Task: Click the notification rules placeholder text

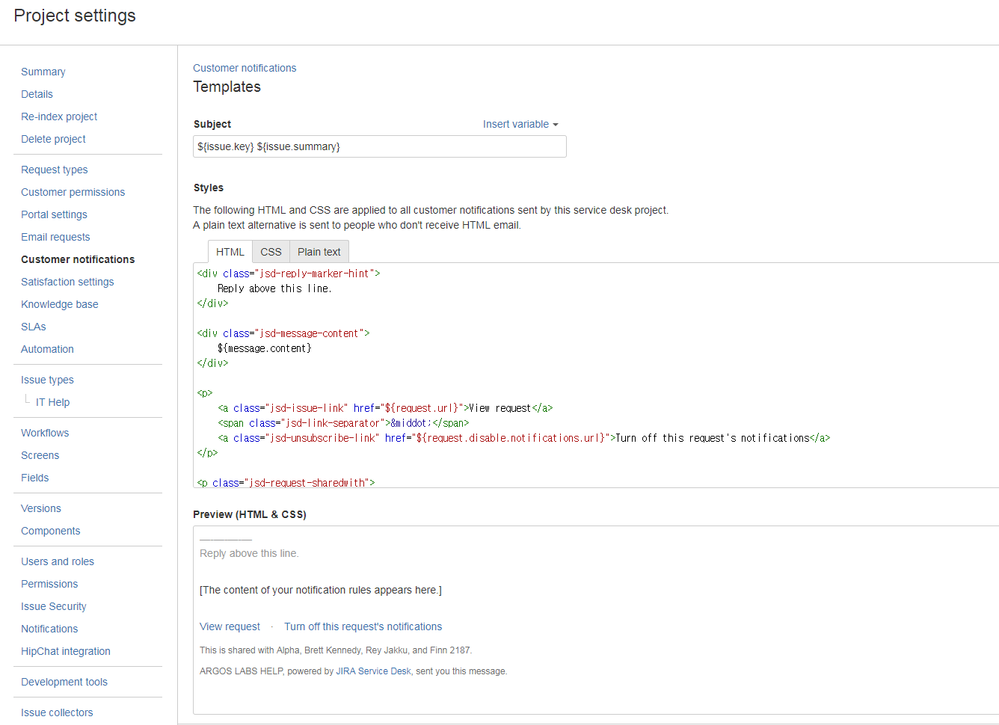Action: point(320,590)
